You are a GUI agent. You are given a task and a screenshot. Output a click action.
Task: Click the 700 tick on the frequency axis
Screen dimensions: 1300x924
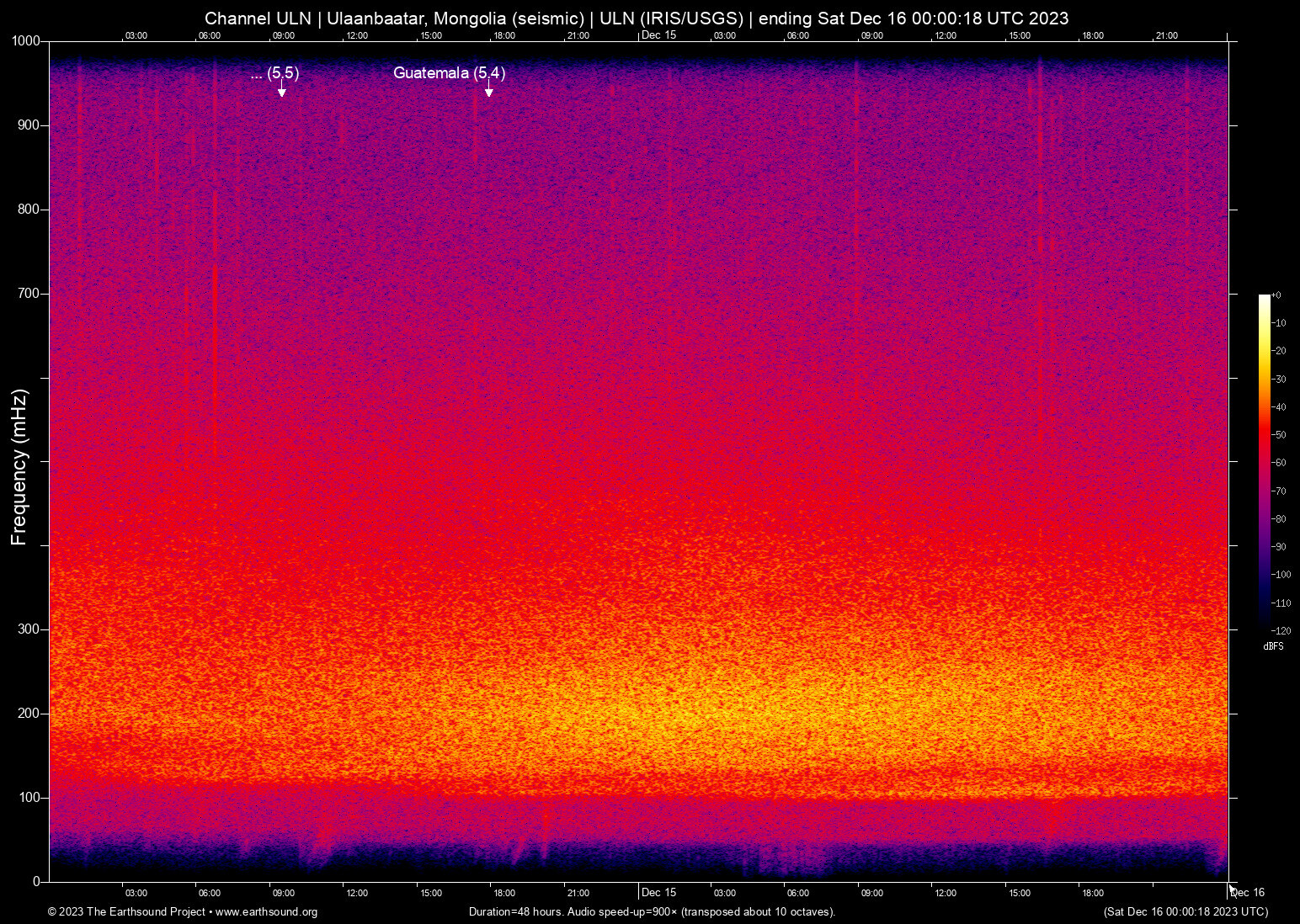[29, 294]
